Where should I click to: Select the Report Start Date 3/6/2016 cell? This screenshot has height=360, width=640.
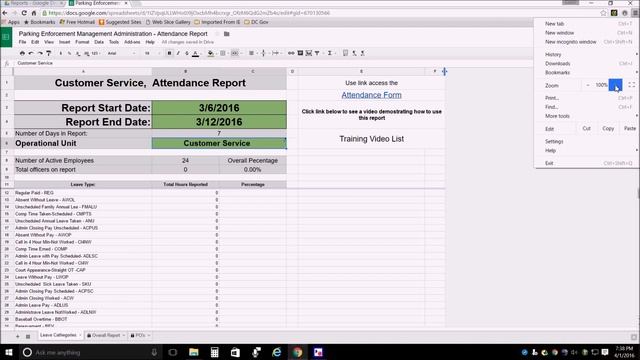coord(219,108)
